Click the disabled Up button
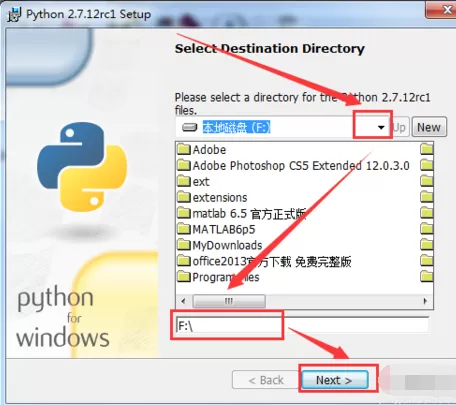The image size is (456, 405). coord(400,127)
